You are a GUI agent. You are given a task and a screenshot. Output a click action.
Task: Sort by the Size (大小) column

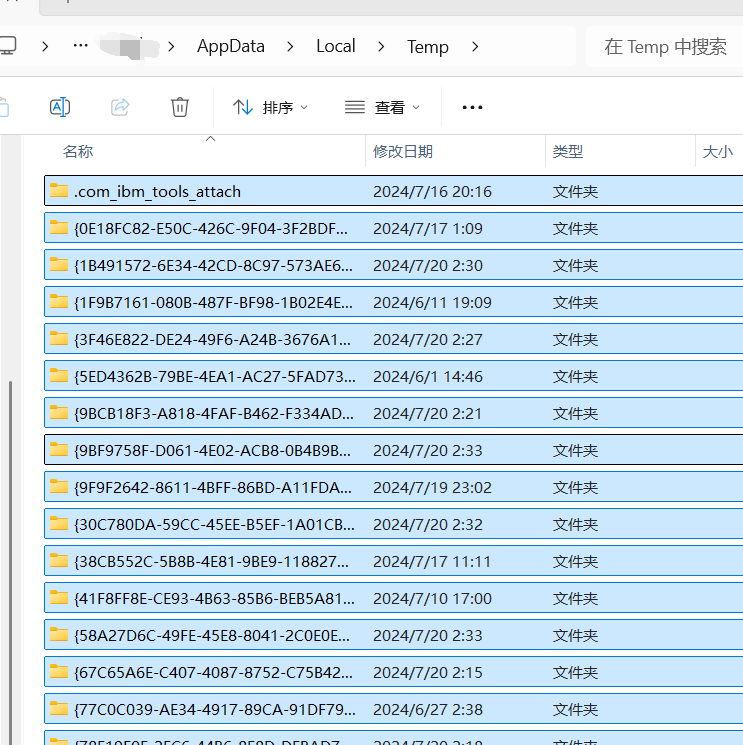tap(717, 152)
